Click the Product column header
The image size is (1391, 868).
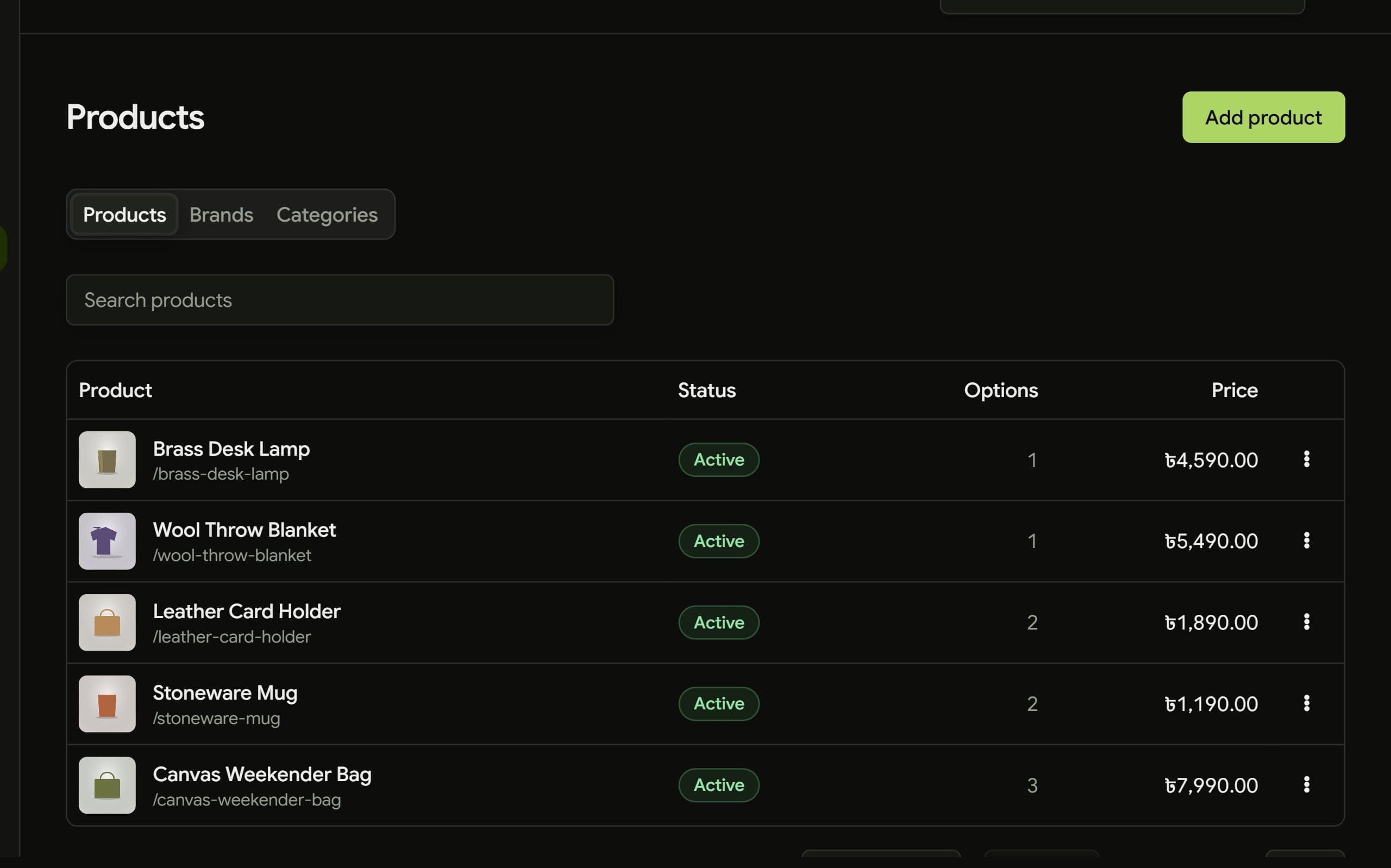pyautogui.click(x=115, y=391)
